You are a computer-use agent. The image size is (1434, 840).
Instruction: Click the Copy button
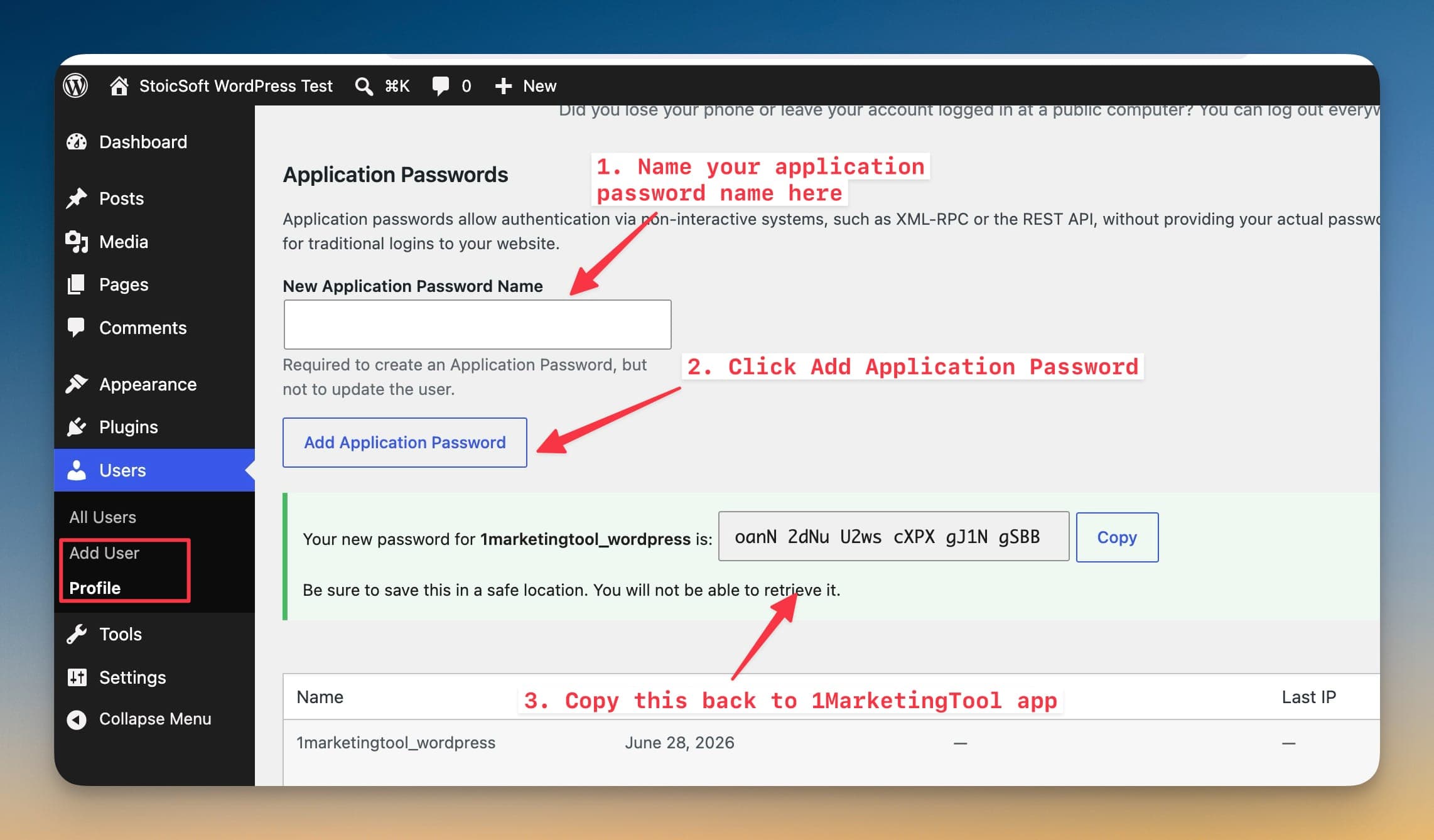1117,537
